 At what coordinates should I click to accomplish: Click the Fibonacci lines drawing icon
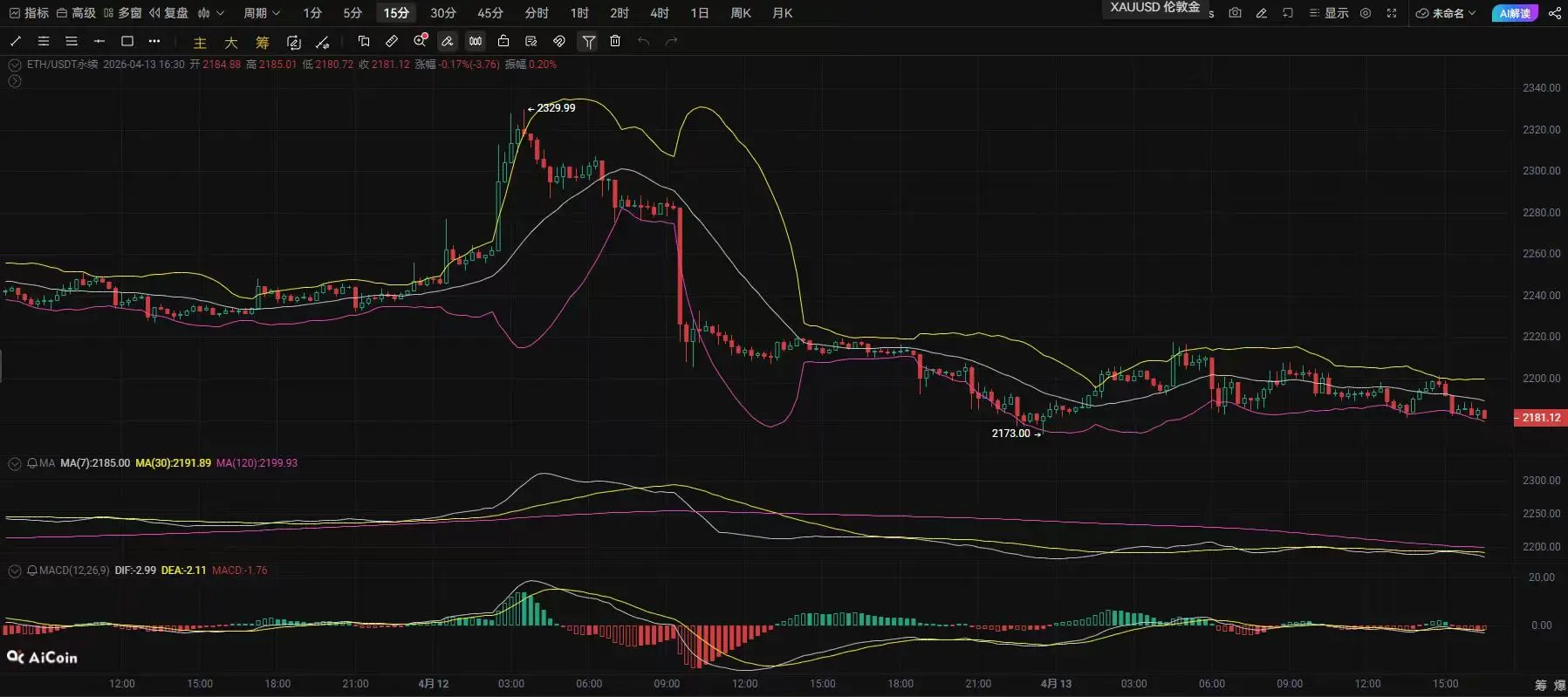click(44, 41)
